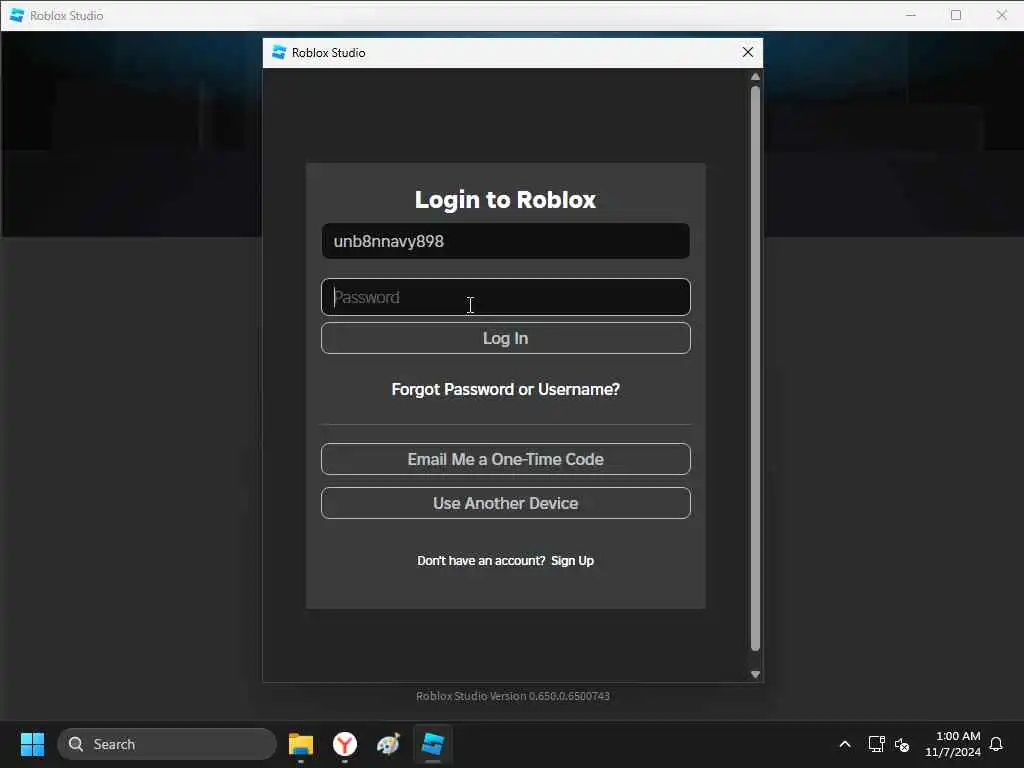Open the clock showing 1:00 AM
The image size is (1024, 768).
click(x=953, y=744)
